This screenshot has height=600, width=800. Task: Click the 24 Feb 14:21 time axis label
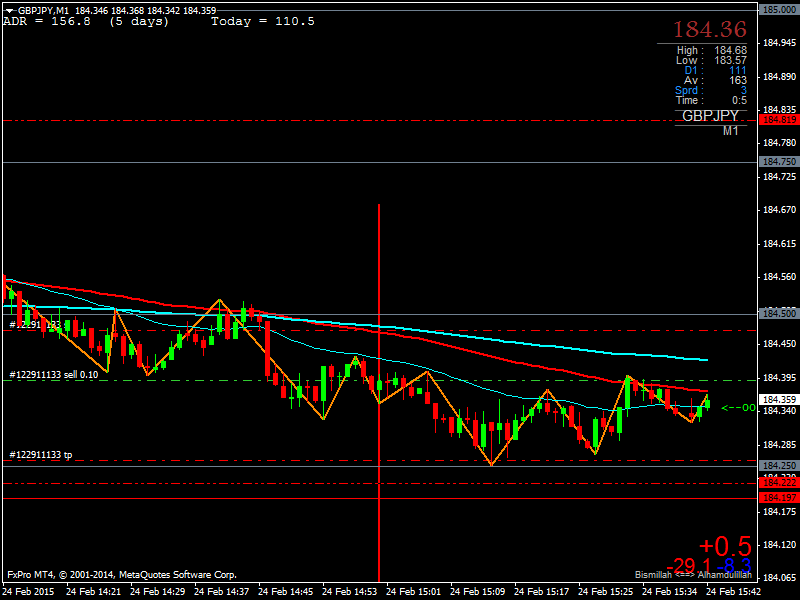(x=93, y=592)
